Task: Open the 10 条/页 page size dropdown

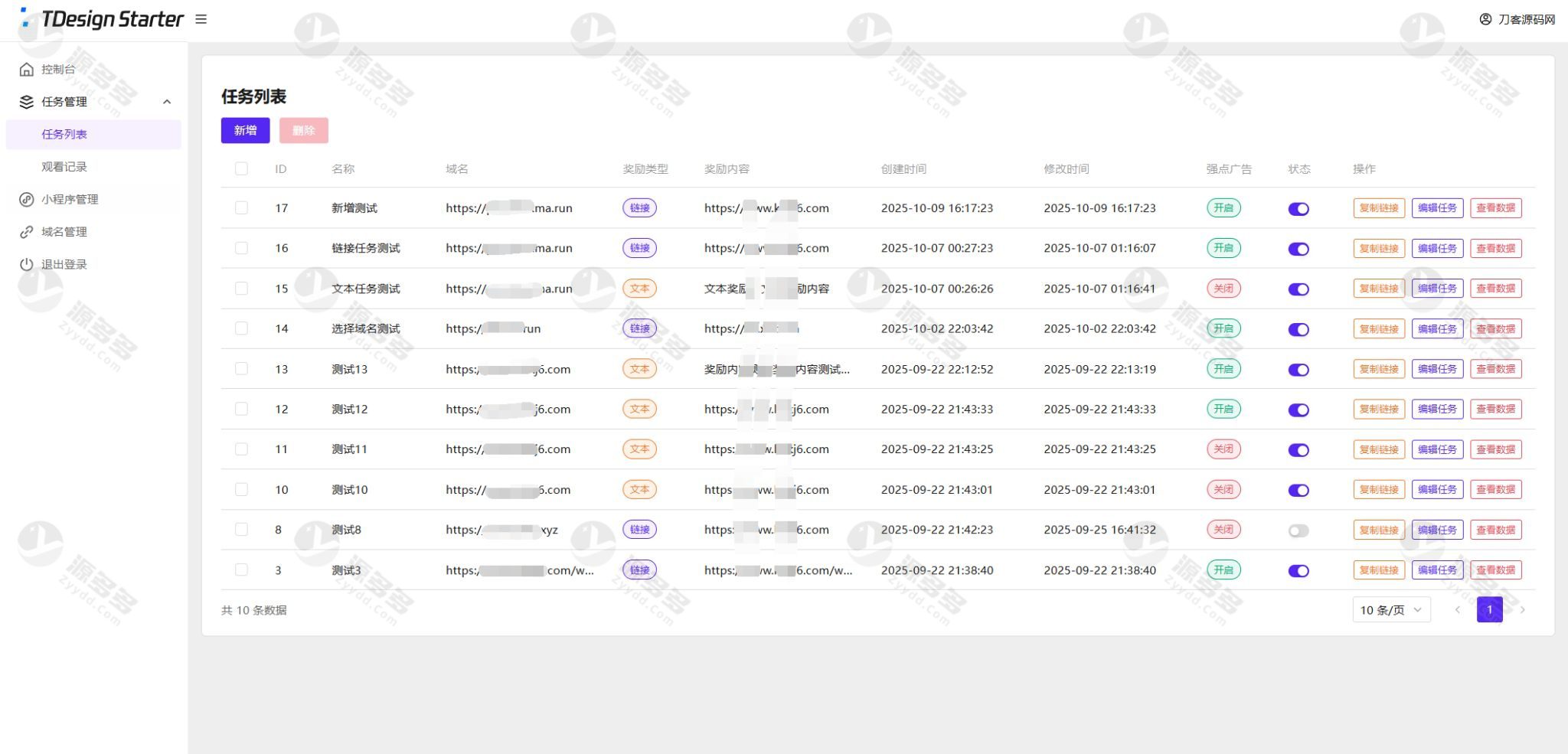Action: (x=1390, y=610)
